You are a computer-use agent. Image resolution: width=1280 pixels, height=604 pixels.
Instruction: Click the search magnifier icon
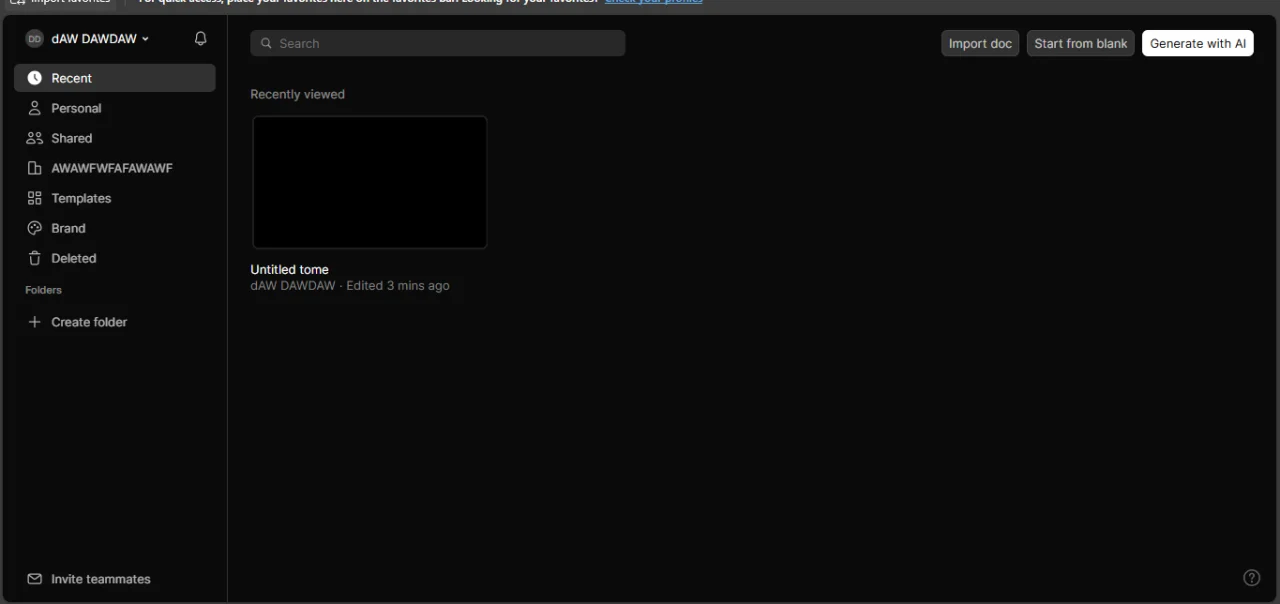pyautogui.click(x=266, y=44)
